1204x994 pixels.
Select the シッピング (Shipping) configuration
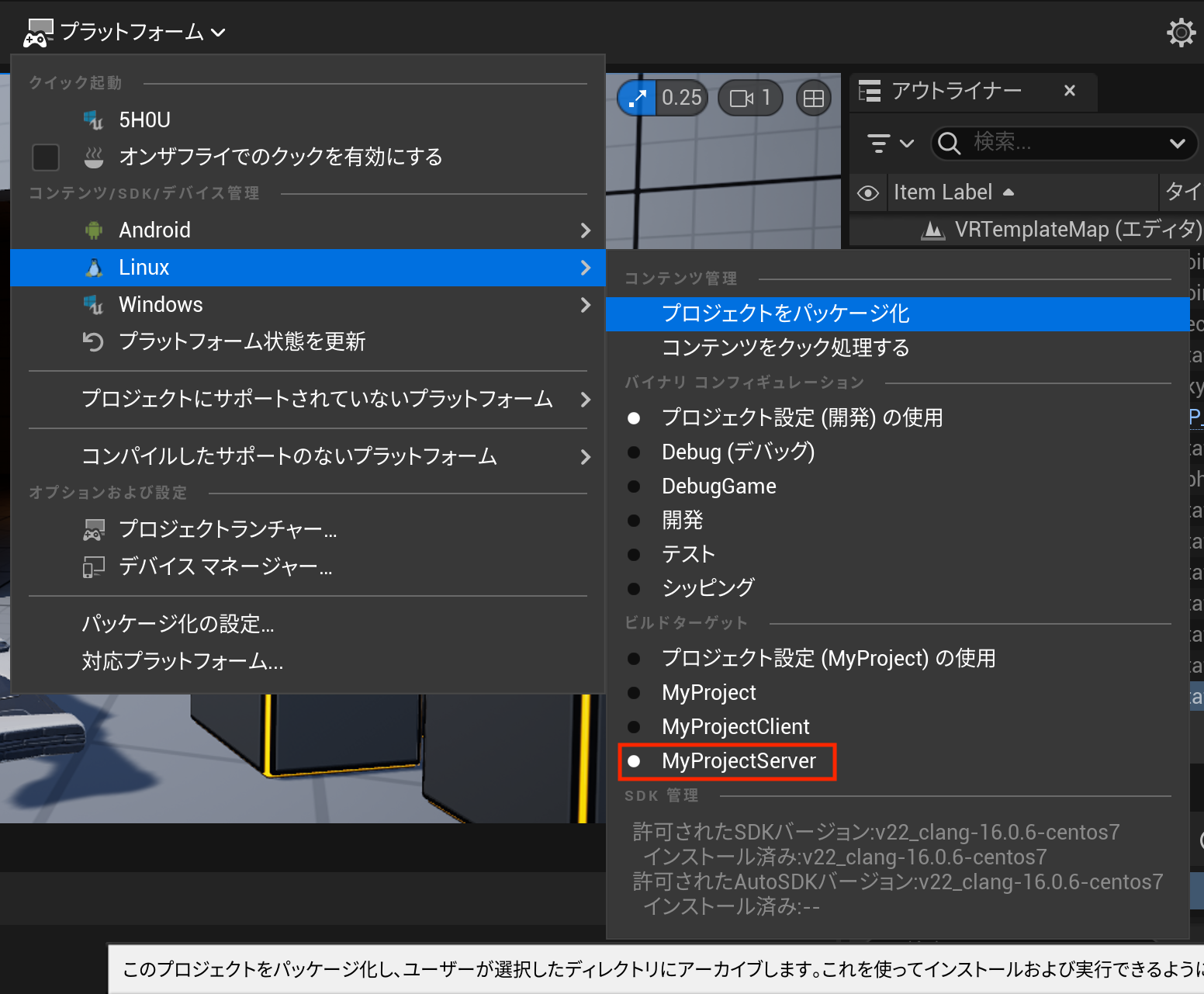(x=898, y=588)
